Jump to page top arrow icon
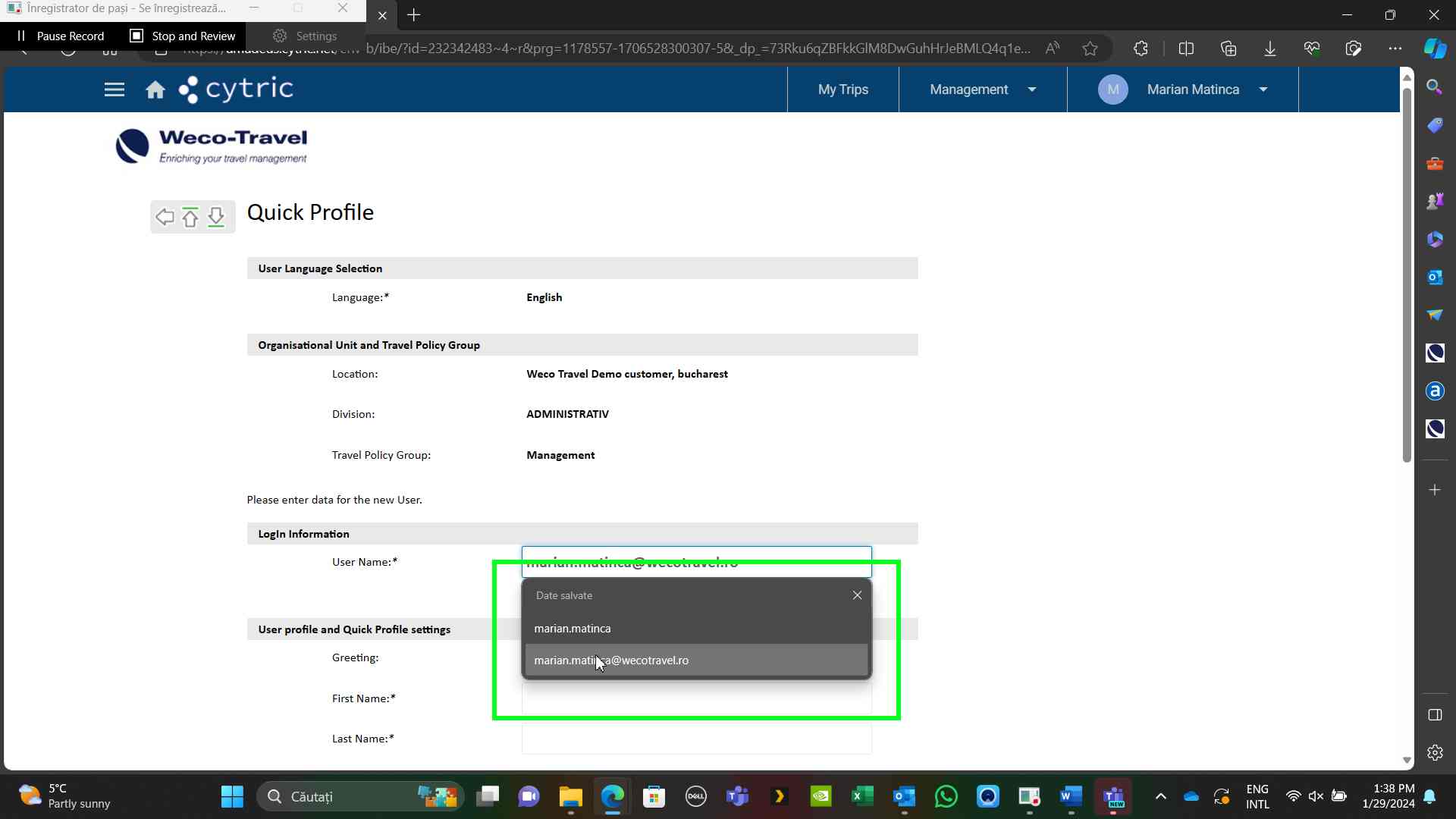 click(x=190, y=217)
